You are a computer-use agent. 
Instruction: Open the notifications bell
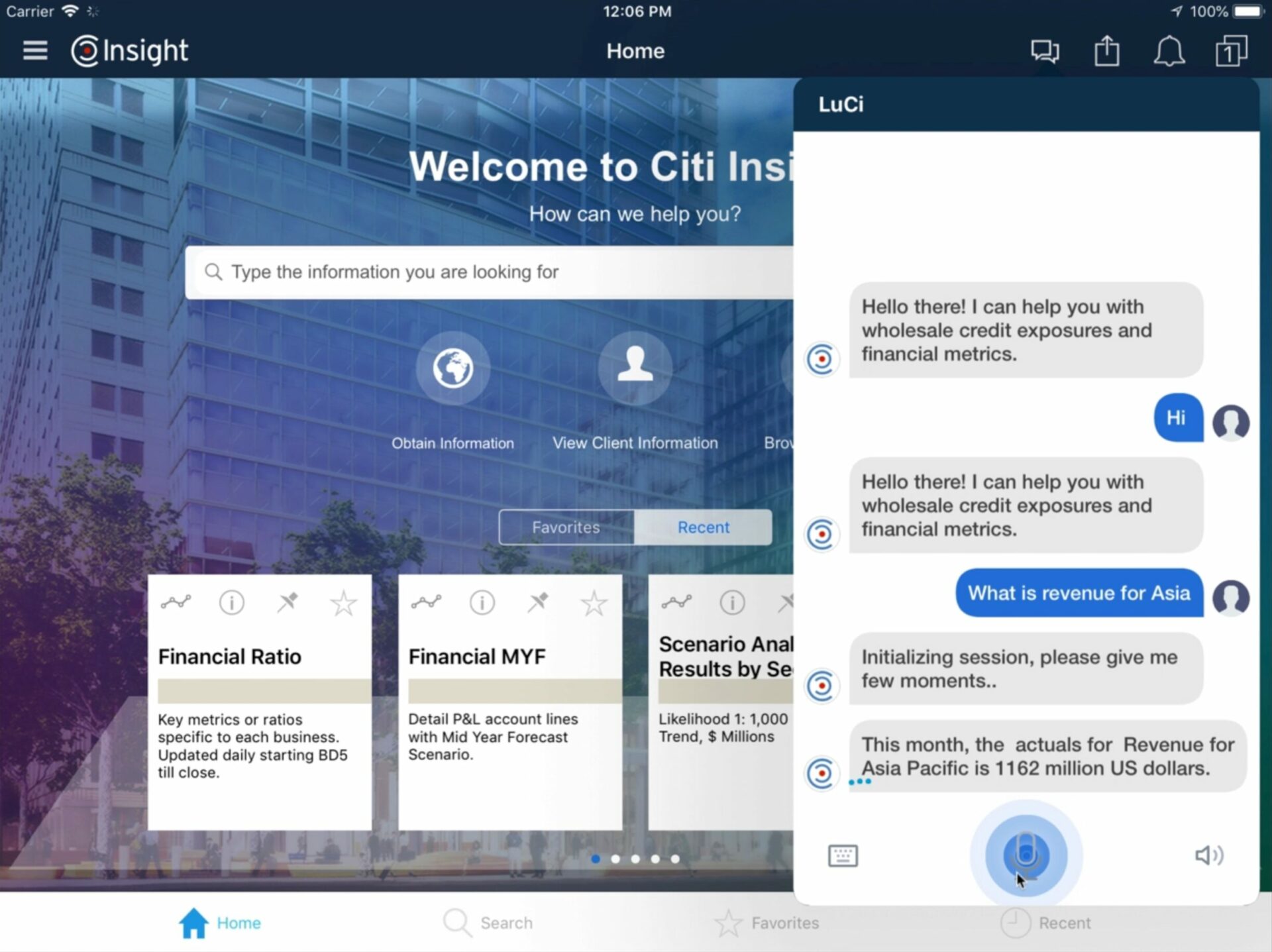click(1169, 51)
